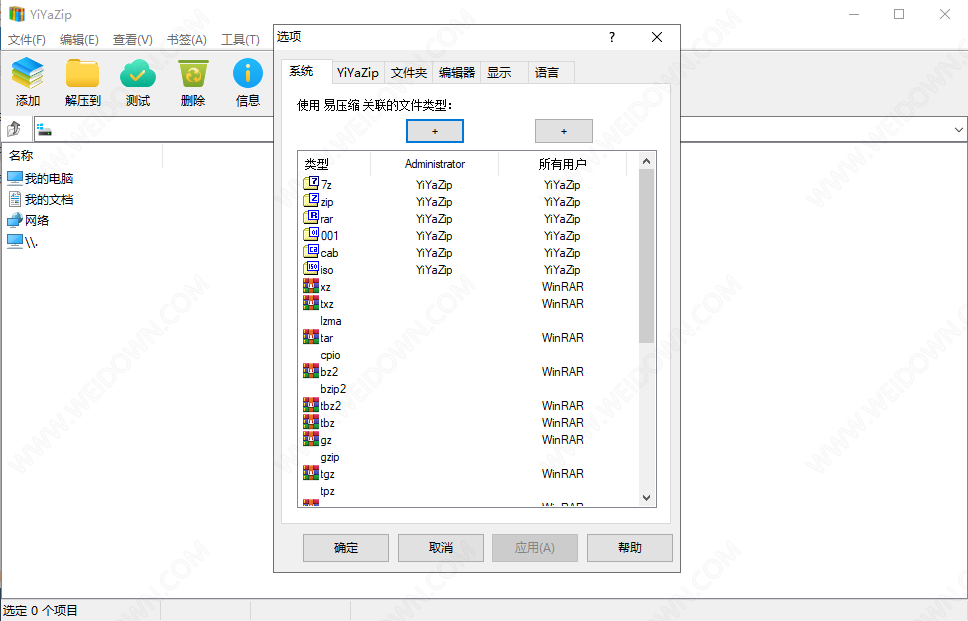968x621 pixels.
Task: Select 我的电脑 computer icon in file list
Action: click(x=15, y=178)
